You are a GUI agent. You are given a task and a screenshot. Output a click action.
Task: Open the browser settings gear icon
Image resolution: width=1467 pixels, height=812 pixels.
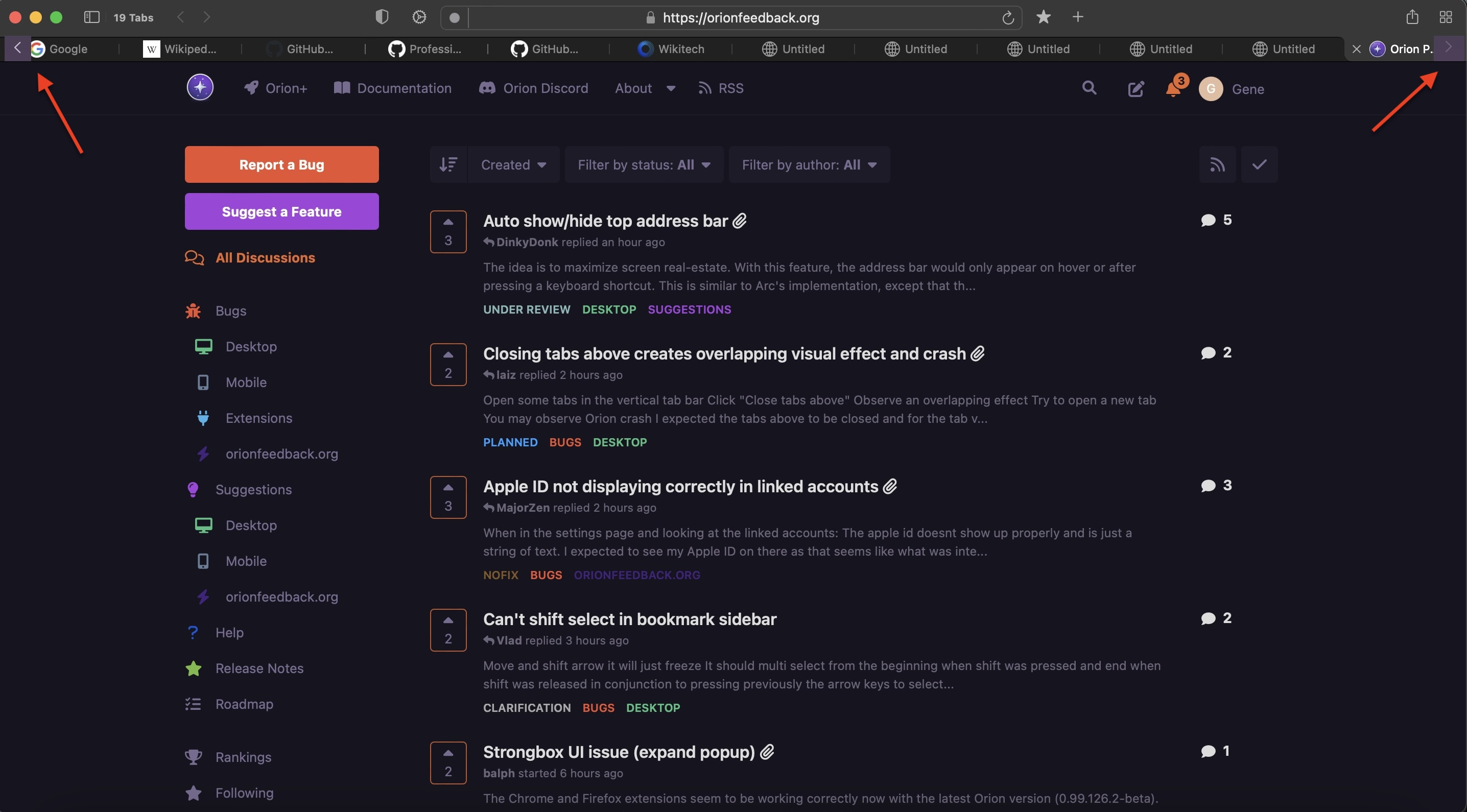click(x=419, y=17)
